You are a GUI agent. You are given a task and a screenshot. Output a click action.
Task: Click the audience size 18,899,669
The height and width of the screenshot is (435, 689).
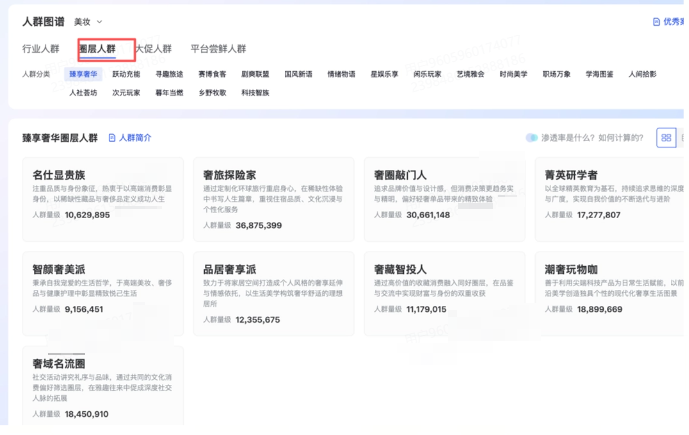(x=599, y=309)
